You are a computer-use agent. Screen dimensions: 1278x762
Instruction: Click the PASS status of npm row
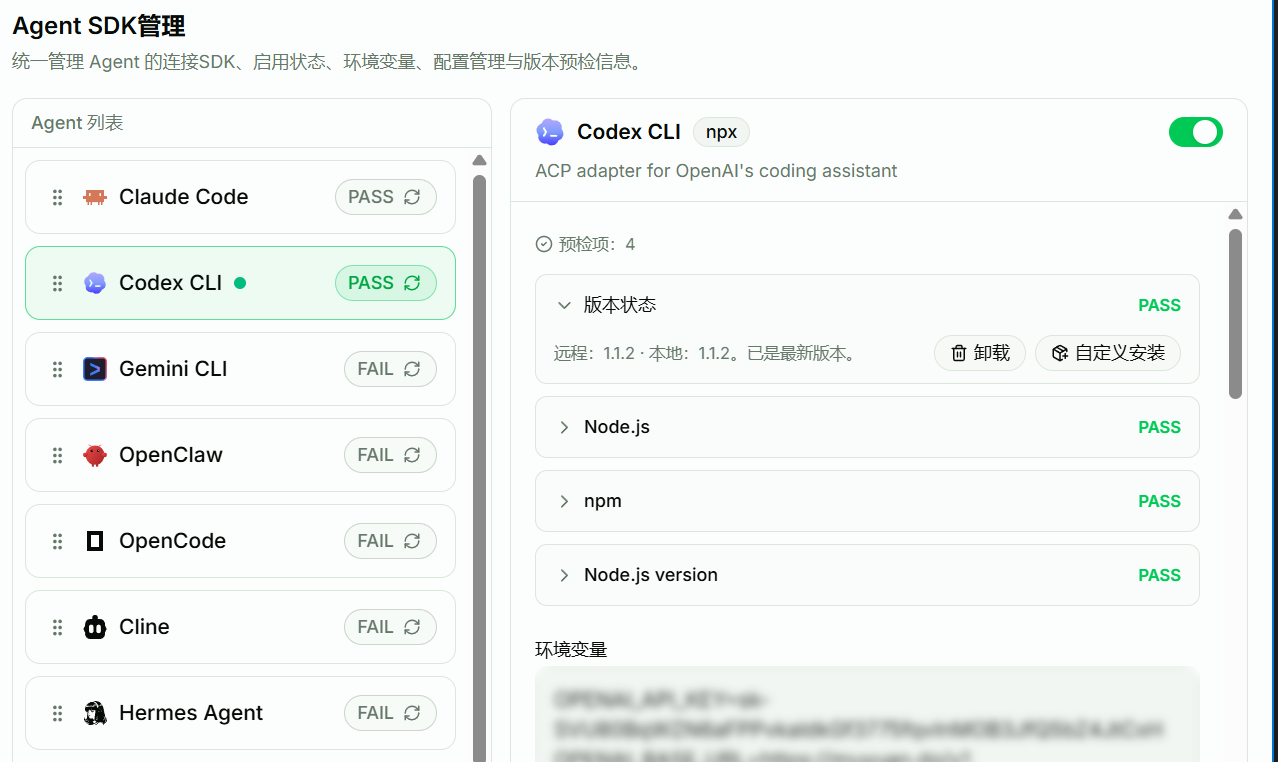1159,501
